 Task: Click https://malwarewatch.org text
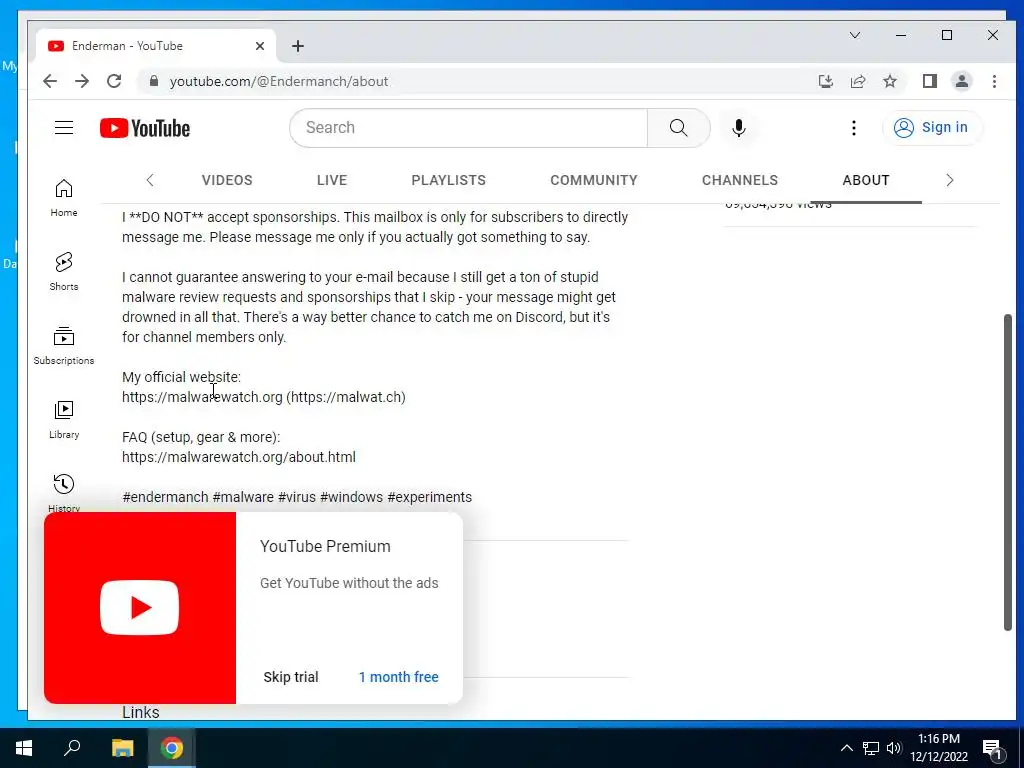tap(202, 397)
